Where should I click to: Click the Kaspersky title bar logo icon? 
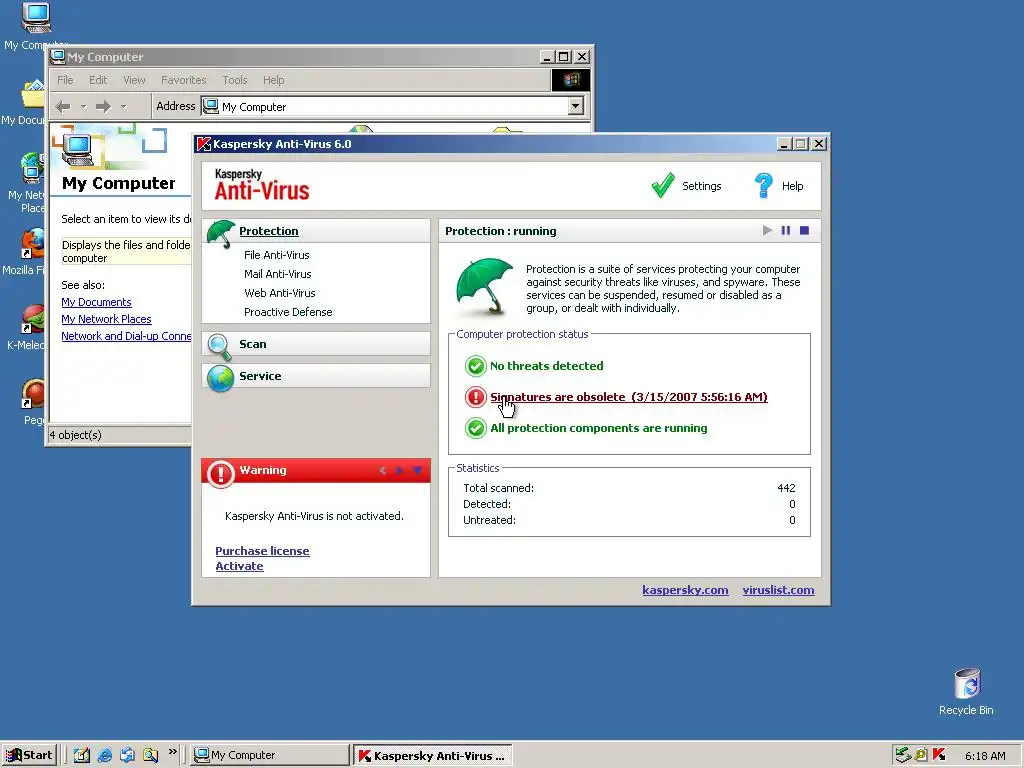[204, 144]
